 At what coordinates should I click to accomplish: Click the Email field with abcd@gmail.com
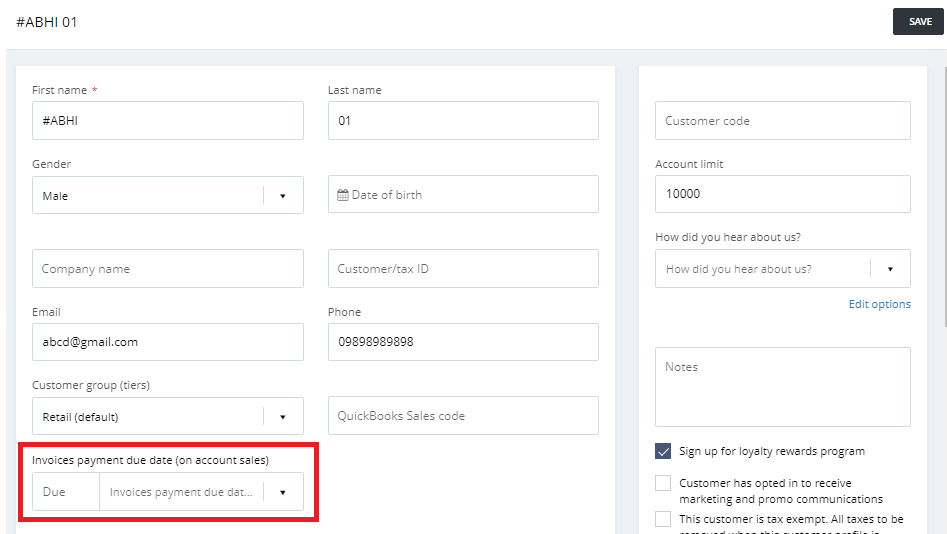click(x=168, y=342)
